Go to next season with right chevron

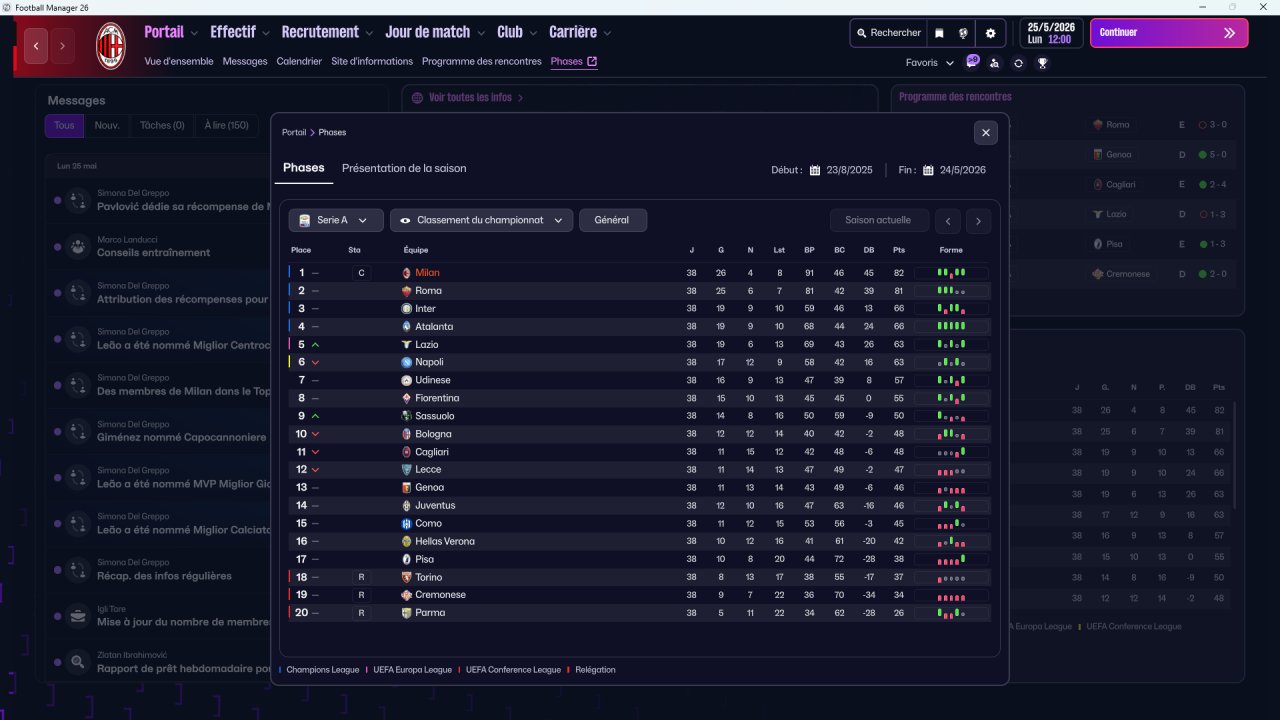pyautogui.click(x=979, y=221)
